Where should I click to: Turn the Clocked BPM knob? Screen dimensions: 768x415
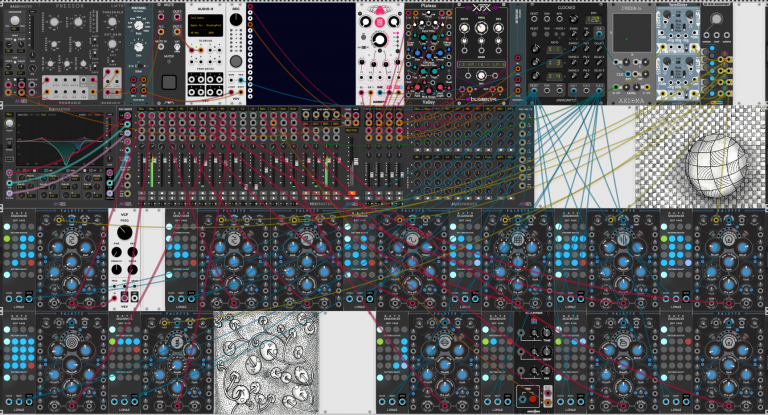click(575, 19)
